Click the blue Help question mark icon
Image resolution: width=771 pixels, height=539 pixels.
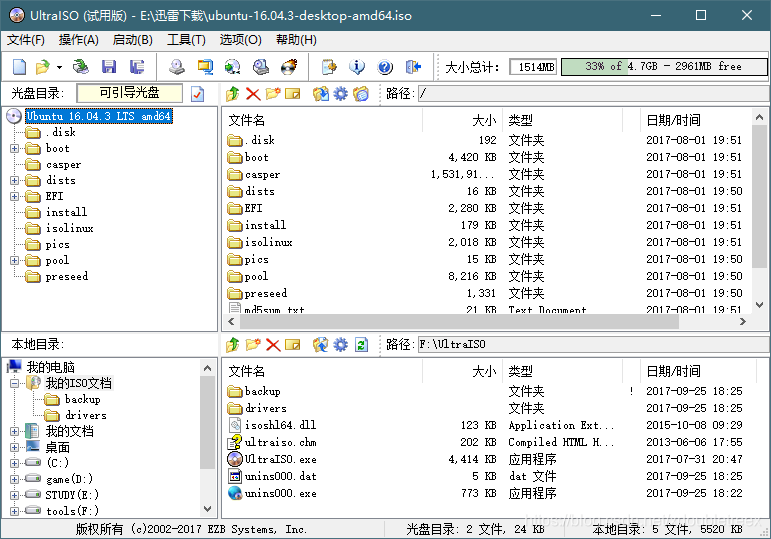pos(385,66)
